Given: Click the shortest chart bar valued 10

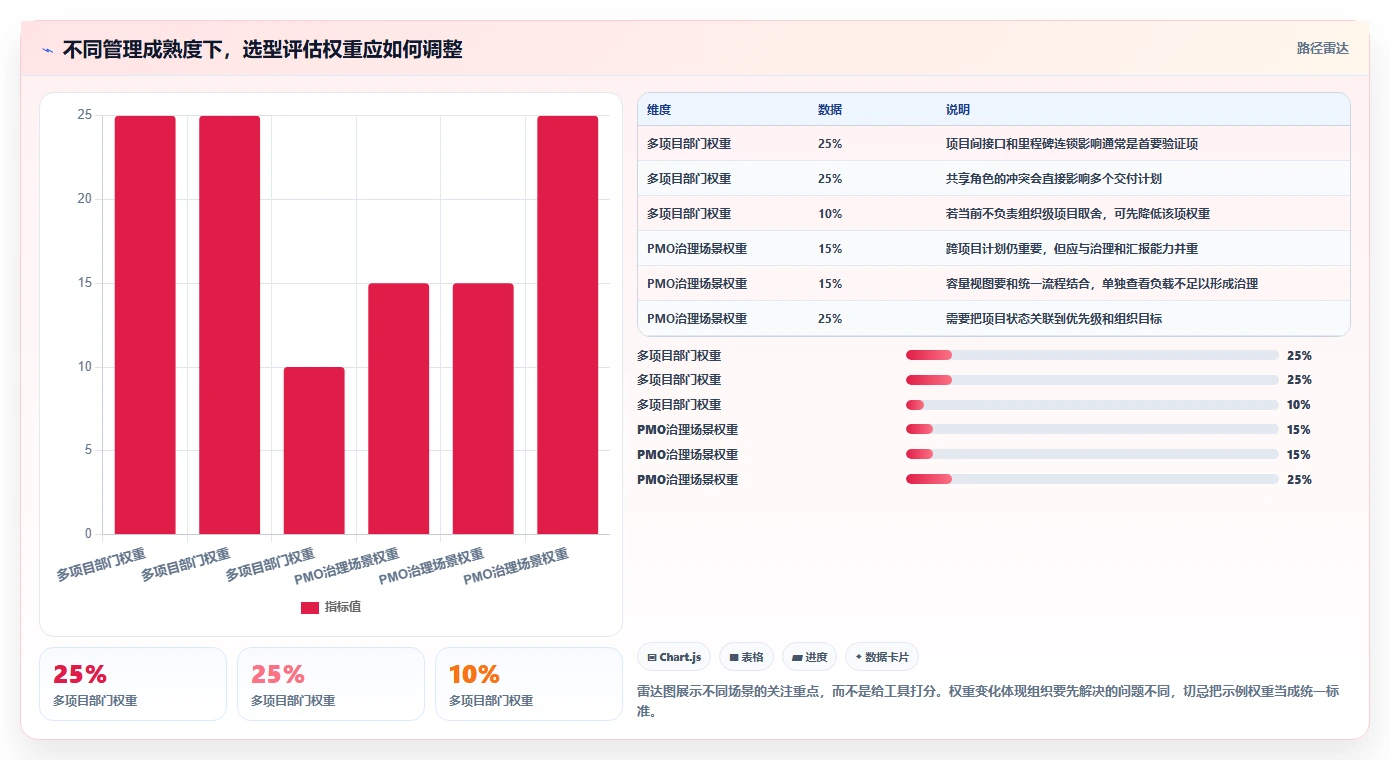Looking at the screenshot, I should (x=314, y=450).
